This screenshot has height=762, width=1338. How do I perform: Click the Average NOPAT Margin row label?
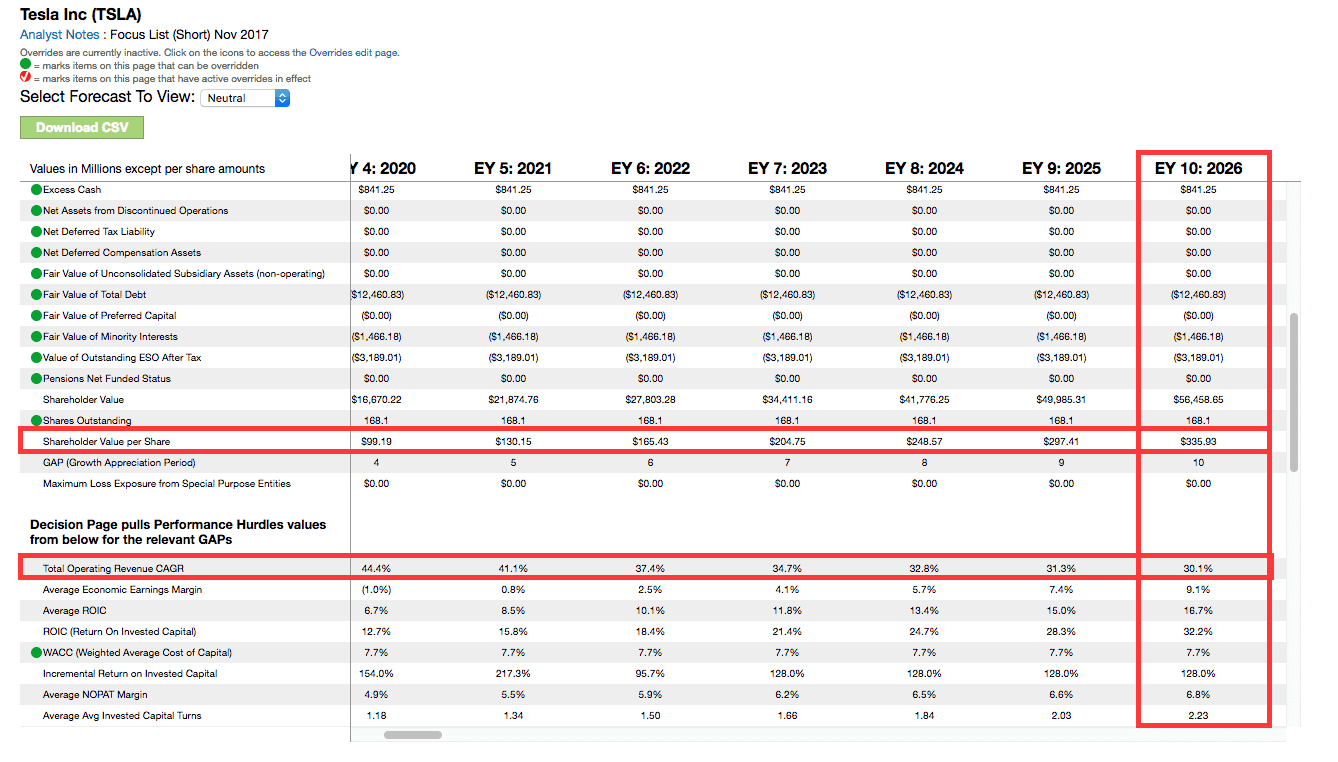point(95,695)
